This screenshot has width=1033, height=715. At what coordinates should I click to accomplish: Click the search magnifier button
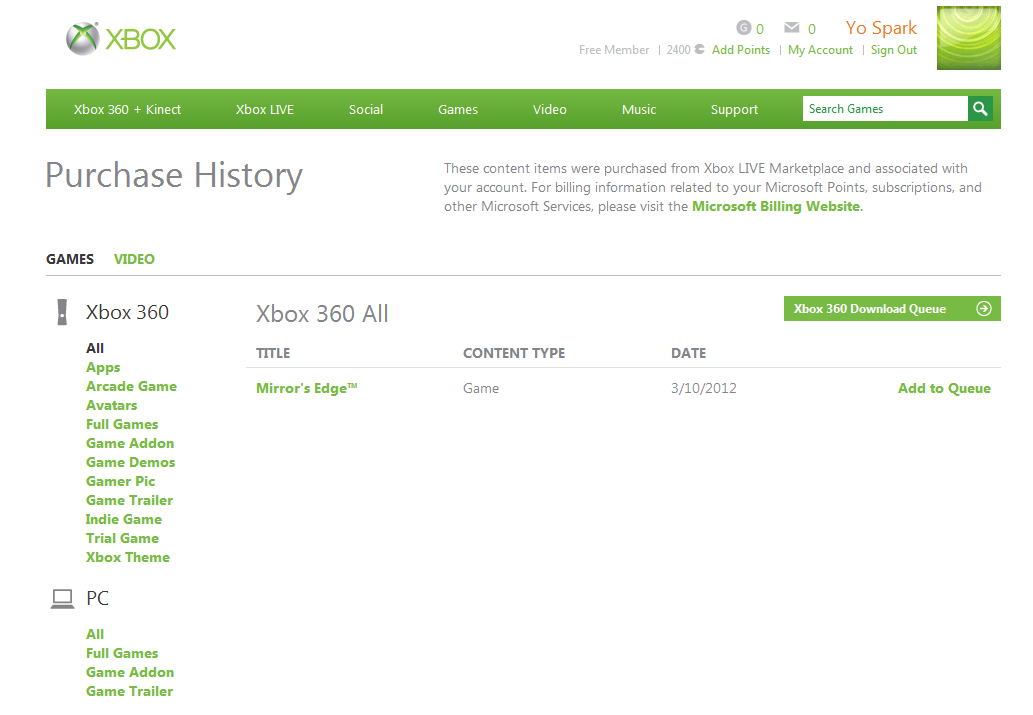point(980,109)
